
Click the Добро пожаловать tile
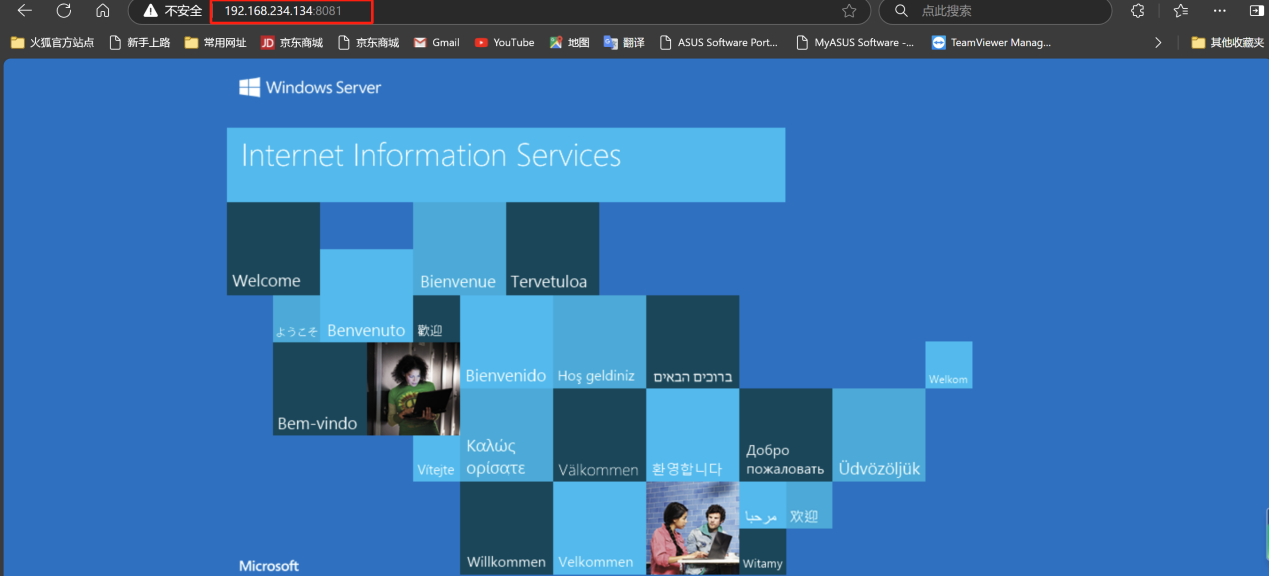click(785, 435)
